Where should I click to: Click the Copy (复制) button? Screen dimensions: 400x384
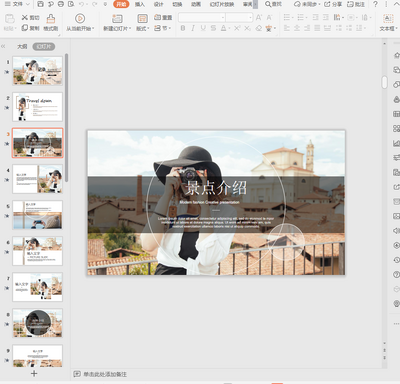coord(30,28)
